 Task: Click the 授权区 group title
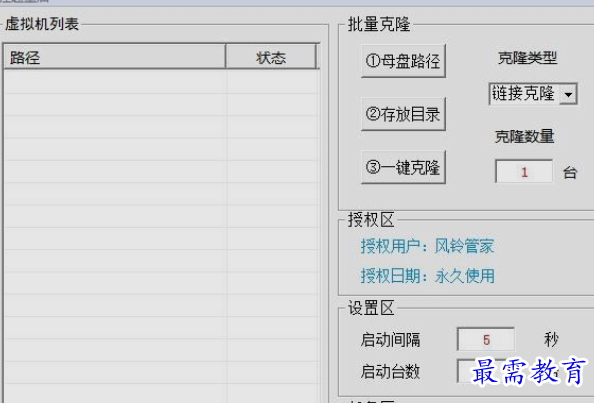pos(371,220)
